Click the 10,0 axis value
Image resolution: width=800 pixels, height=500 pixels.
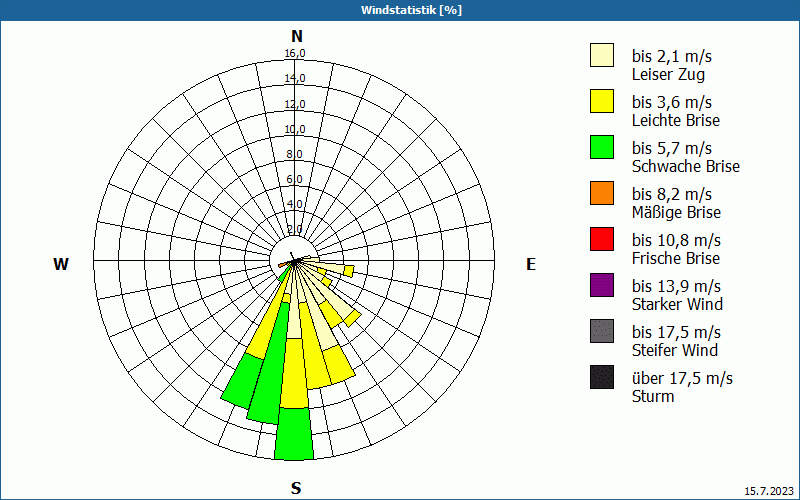click(295, 129)
